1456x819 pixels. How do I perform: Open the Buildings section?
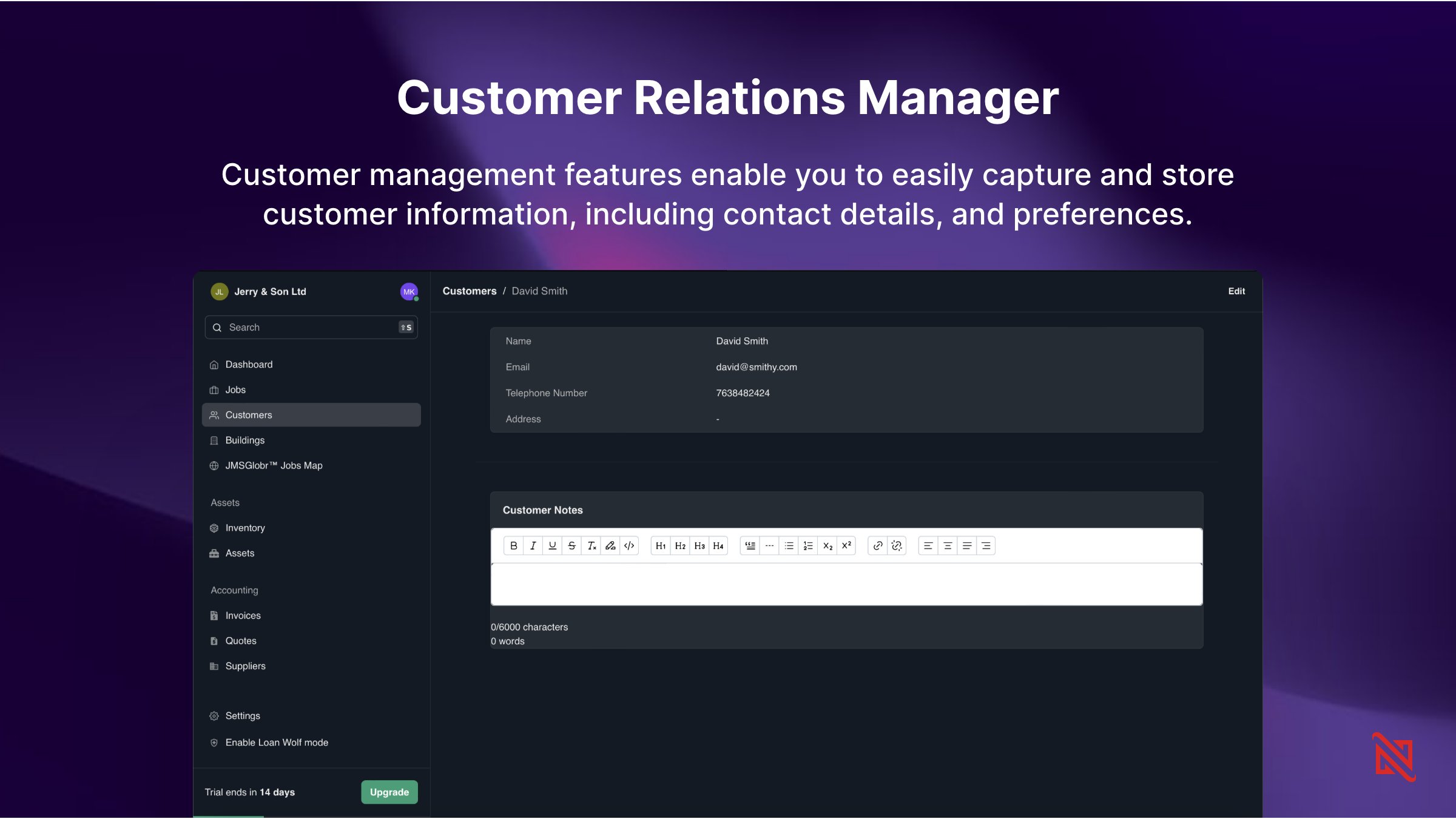click(x=311, y=440)
